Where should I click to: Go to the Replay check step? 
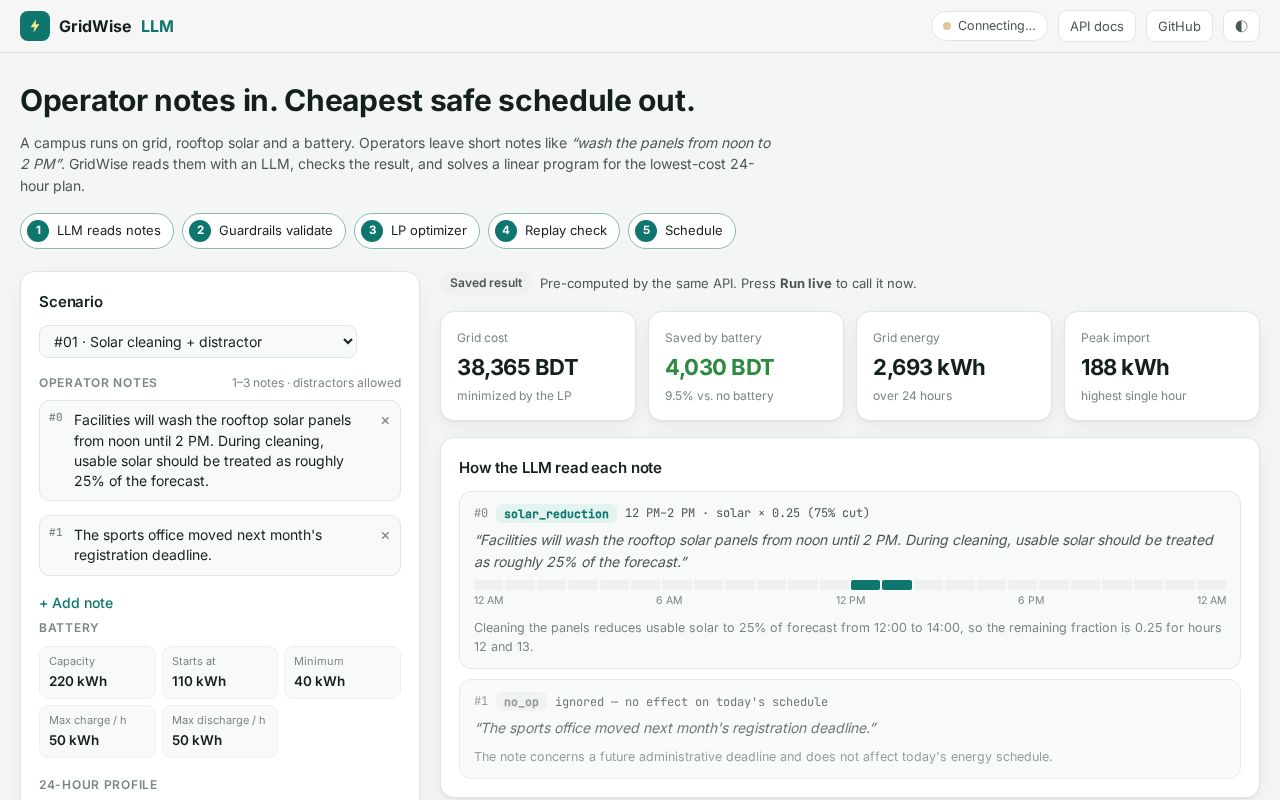point(554,231)
